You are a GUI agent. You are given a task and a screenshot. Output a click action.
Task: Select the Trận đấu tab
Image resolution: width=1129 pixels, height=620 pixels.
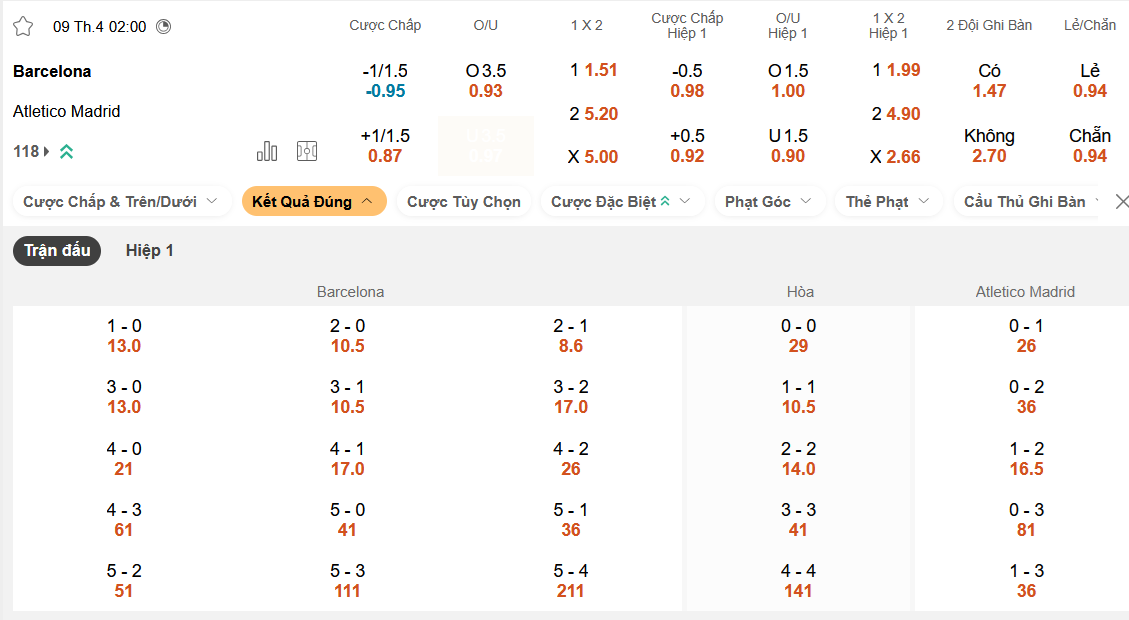pos(58,250)
